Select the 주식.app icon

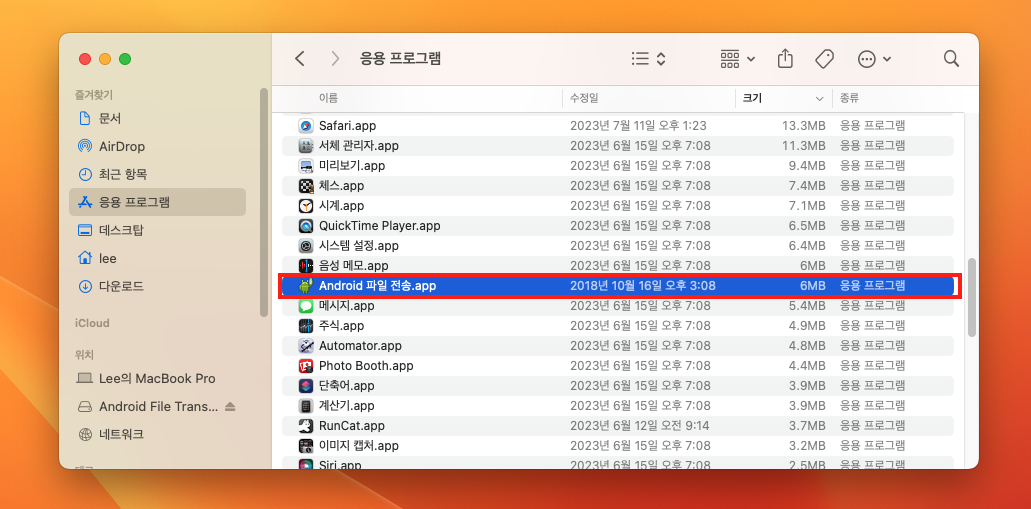[306, 326]
